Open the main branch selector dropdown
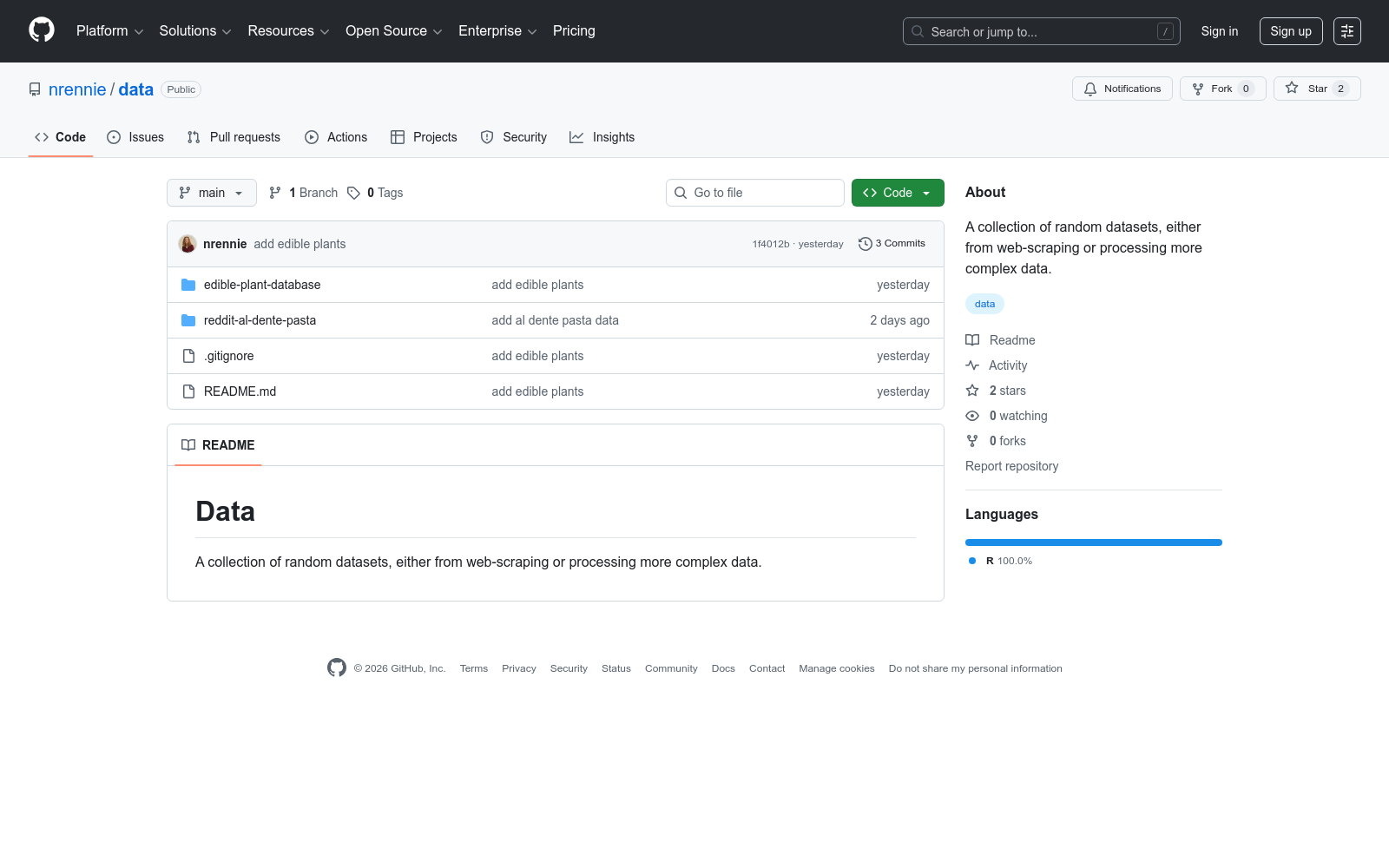The height and width of the screenshot is (868, 1389). click(x=212, y=193)
